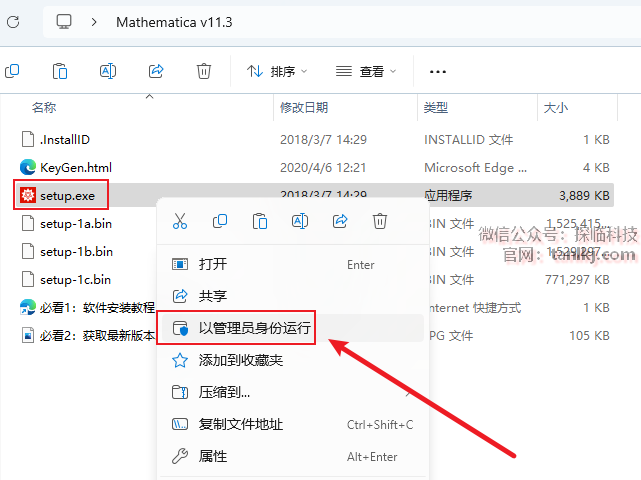Screen dimensions: 641x480
Task: Click the Microsoft Edge ... type cell
Action: (475, 168)
